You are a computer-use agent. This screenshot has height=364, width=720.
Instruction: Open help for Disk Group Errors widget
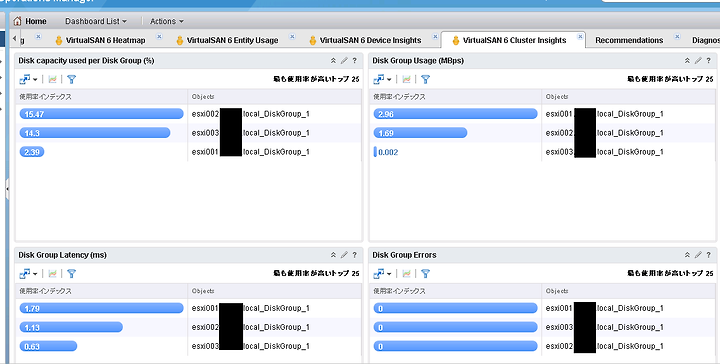pyautogui.click(x=709, y=255)
